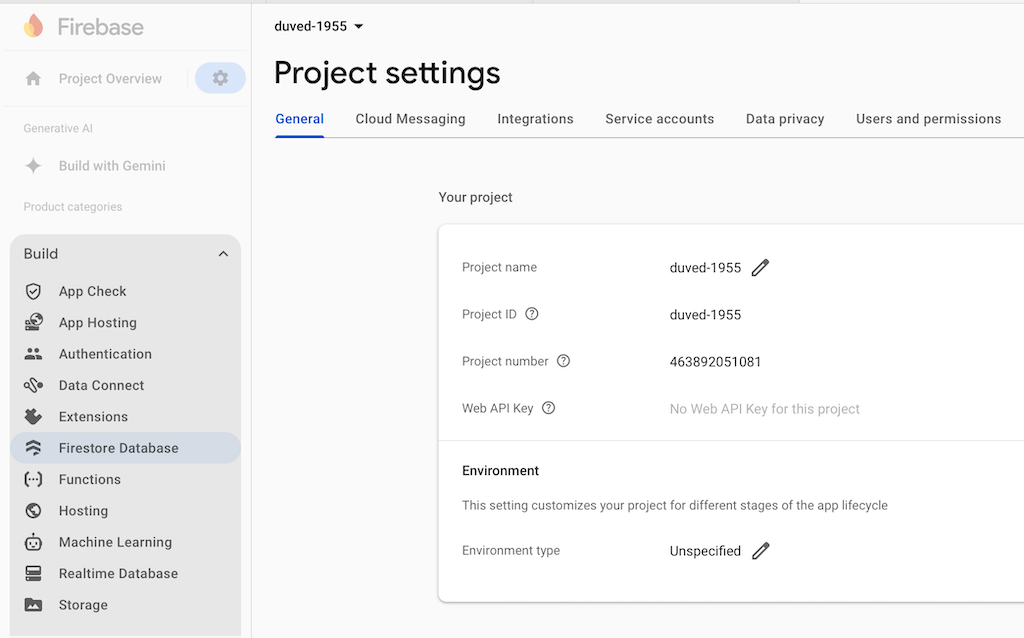
Task: Select the Firestore Database text link
Action: [118, 448]
